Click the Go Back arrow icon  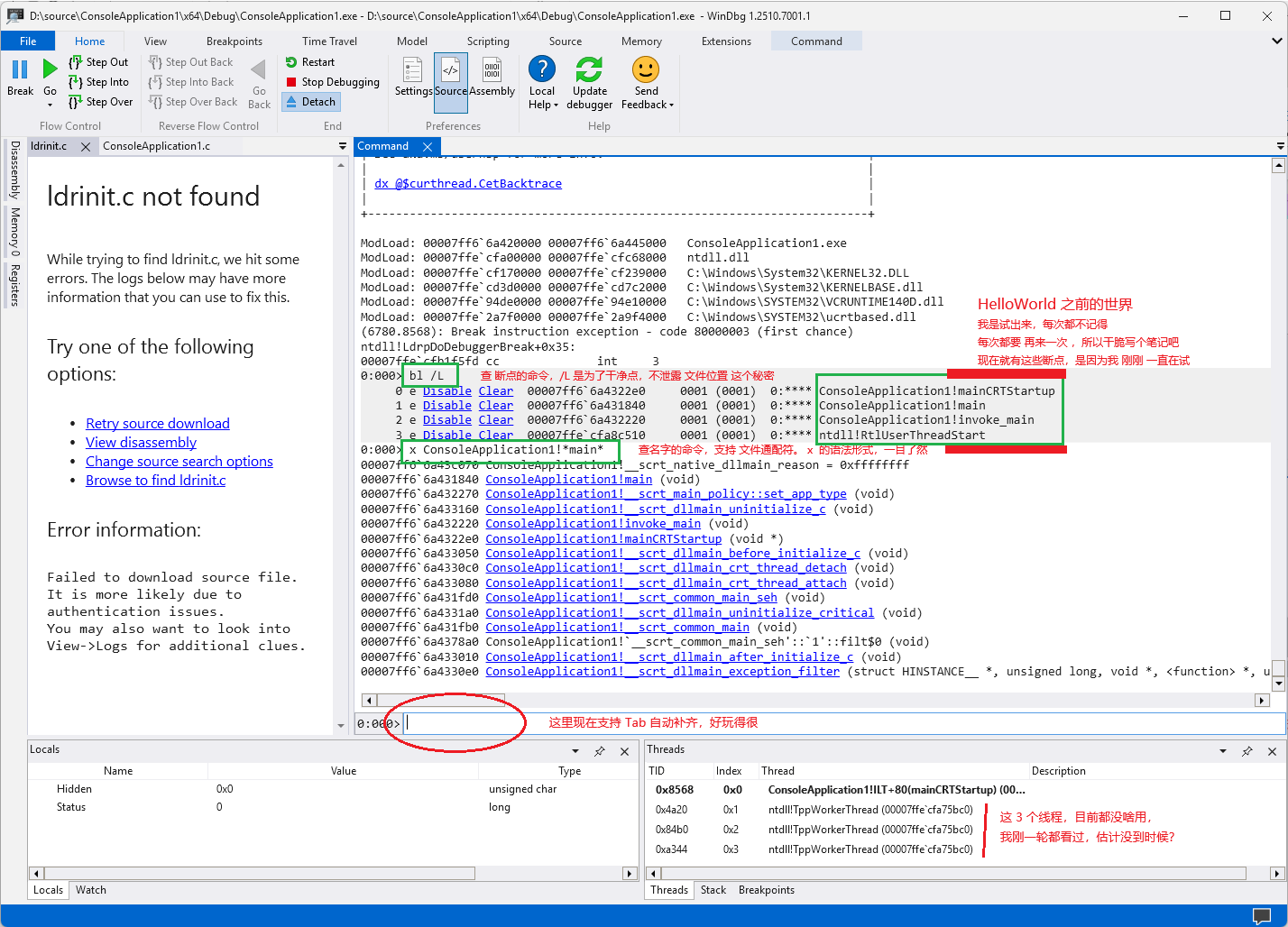259,69
